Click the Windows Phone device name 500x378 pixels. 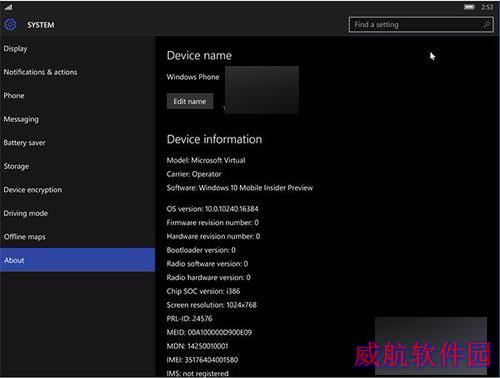pyautogui.click(x=193, y=77)
